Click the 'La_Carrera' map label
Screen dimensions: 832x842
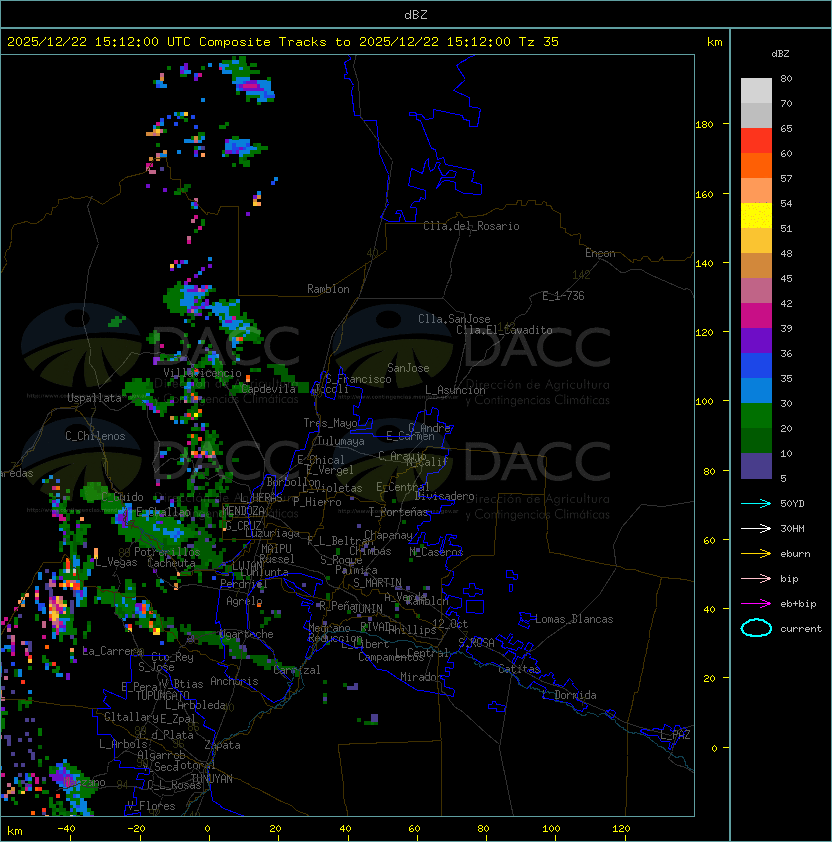pos(113,651)
